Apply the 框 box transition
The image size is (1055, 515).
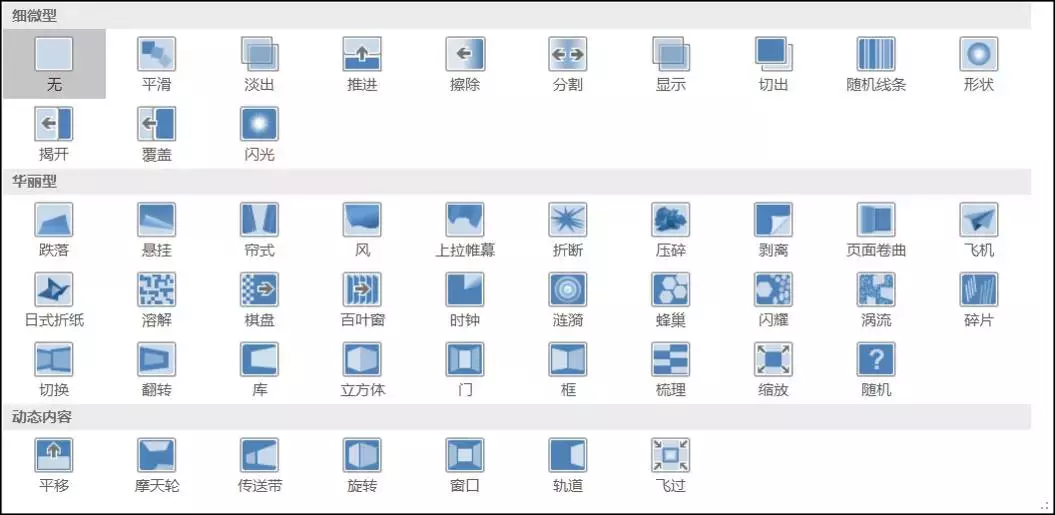coord(568,370)
